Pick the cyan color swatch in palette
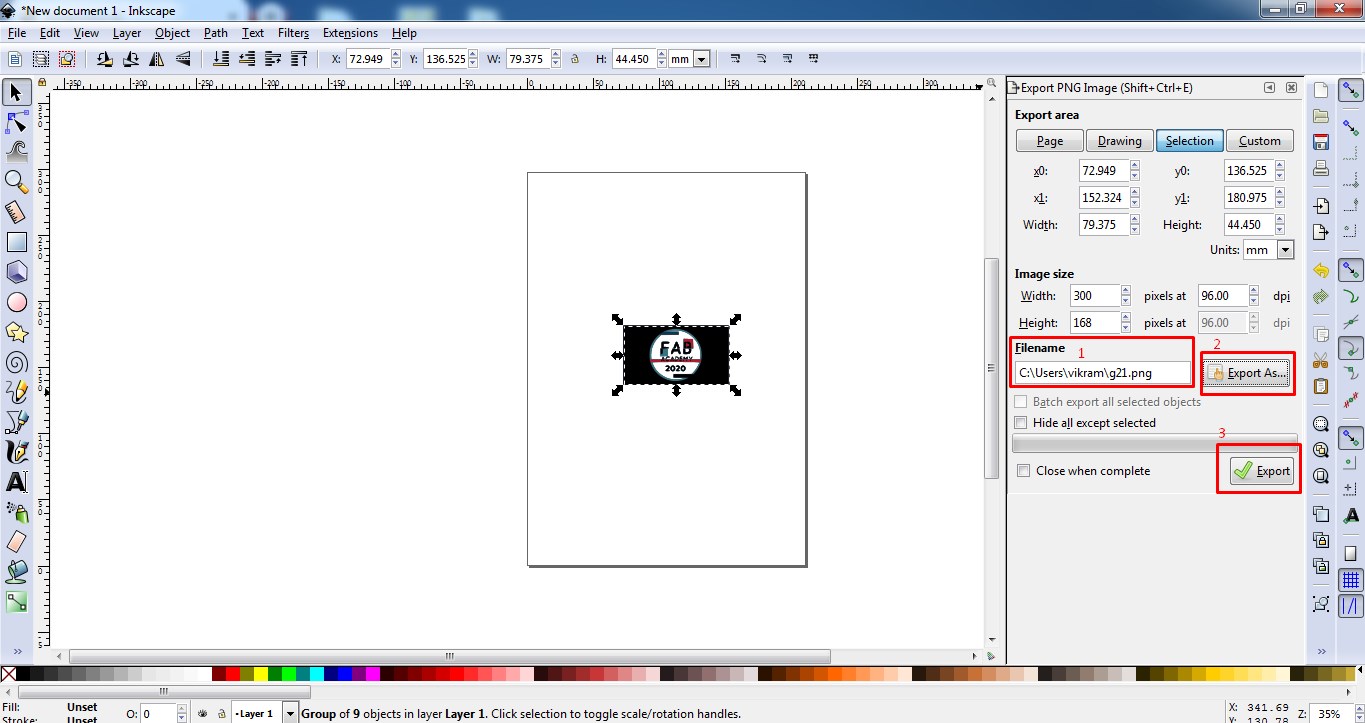 (x=316, y=674)
